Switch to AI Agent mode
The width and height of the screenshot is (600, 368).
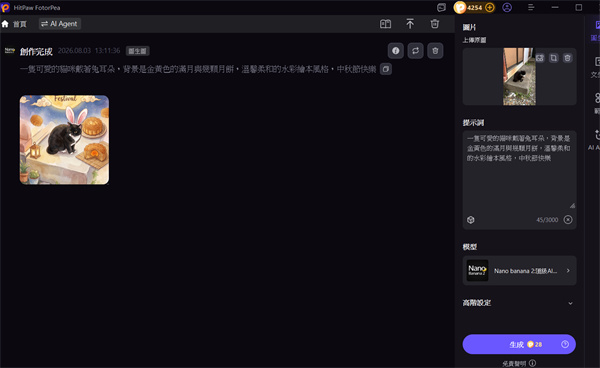(60, 24)
